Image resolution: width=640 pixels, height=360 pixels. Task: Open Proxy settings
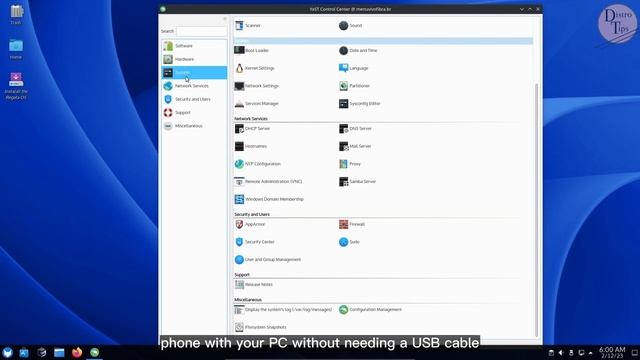click(350, 164)
